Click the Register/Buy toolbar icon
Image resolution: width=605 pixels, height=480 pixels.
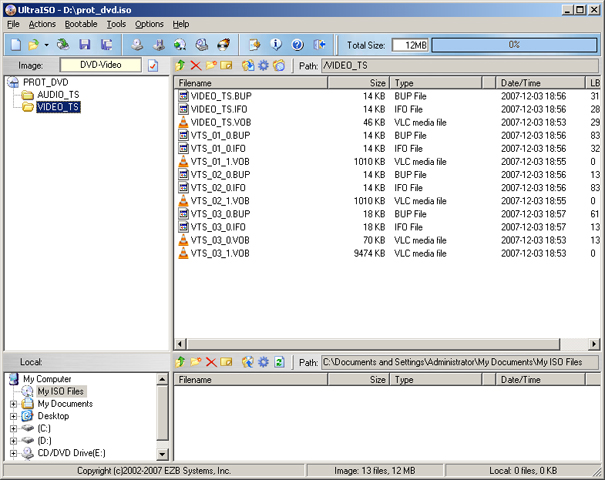point(255,45)
